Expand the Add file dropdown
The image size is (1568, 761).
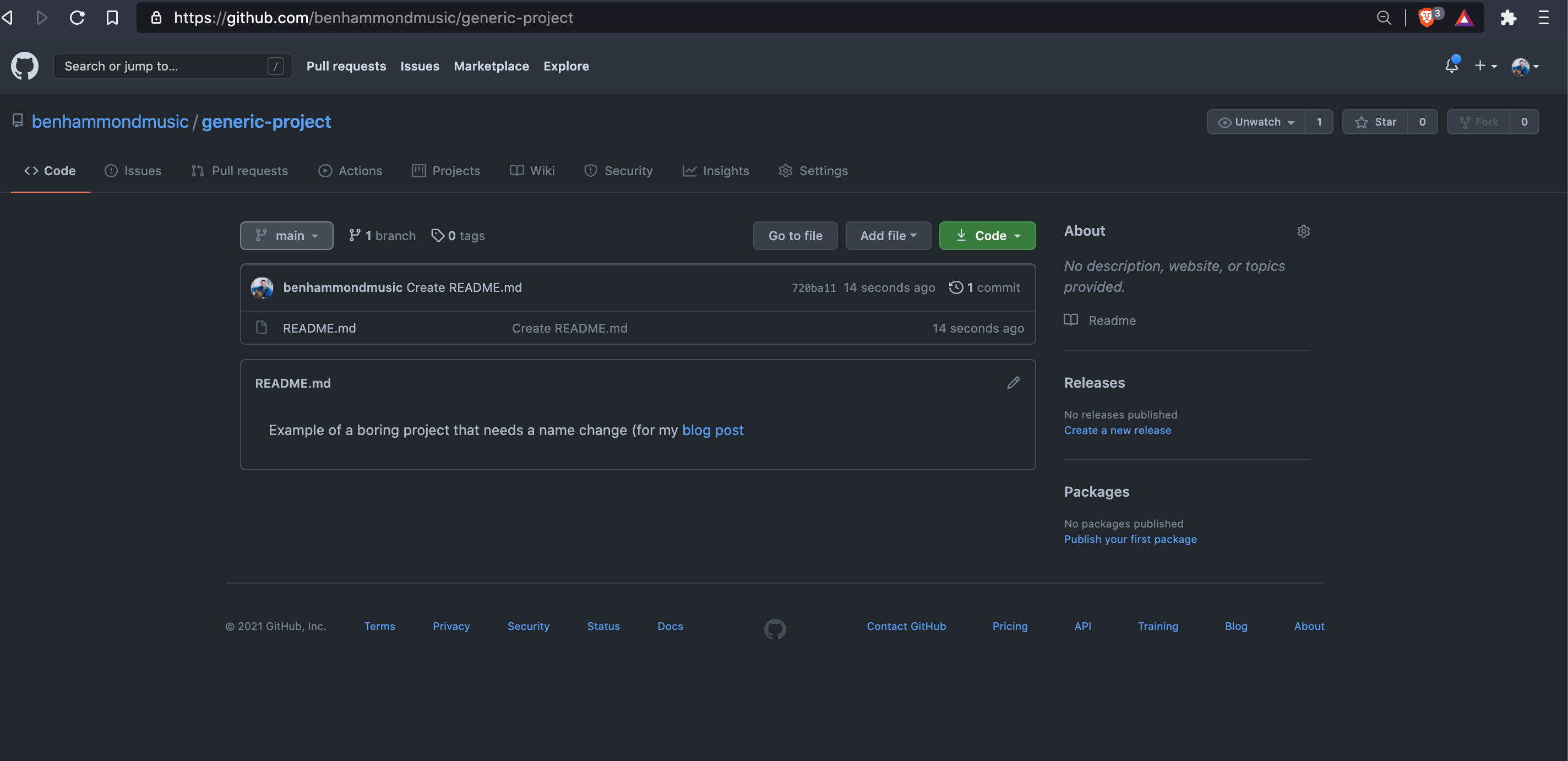888,236
